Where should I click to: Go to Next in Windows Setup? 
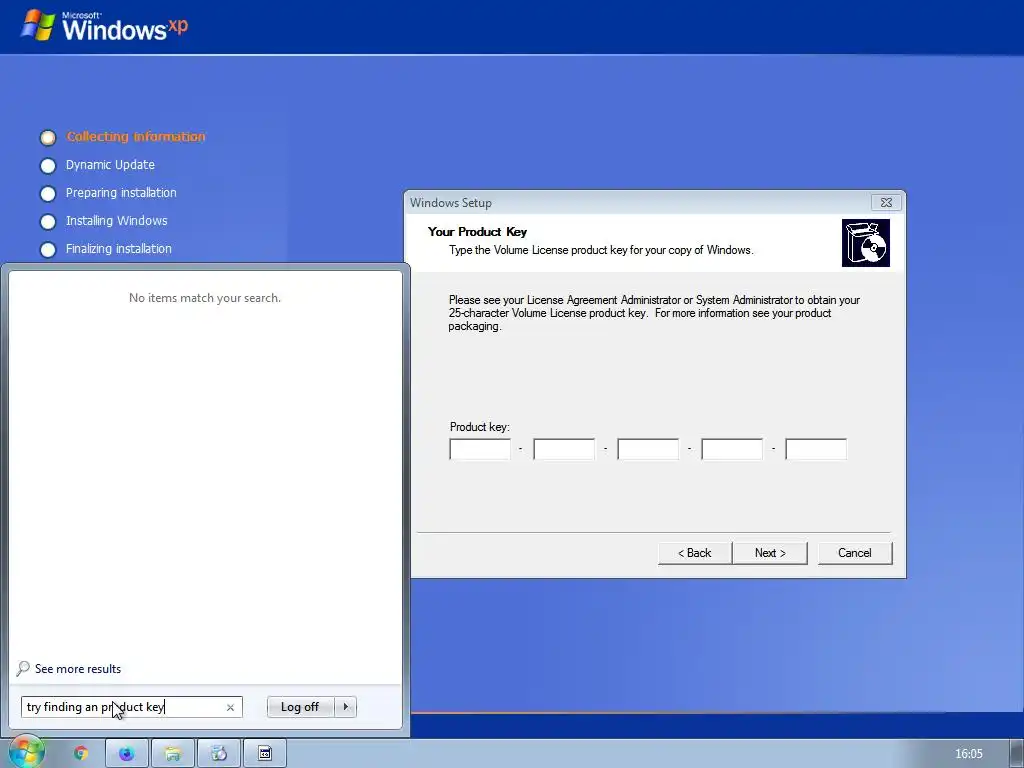coord(770,552)
